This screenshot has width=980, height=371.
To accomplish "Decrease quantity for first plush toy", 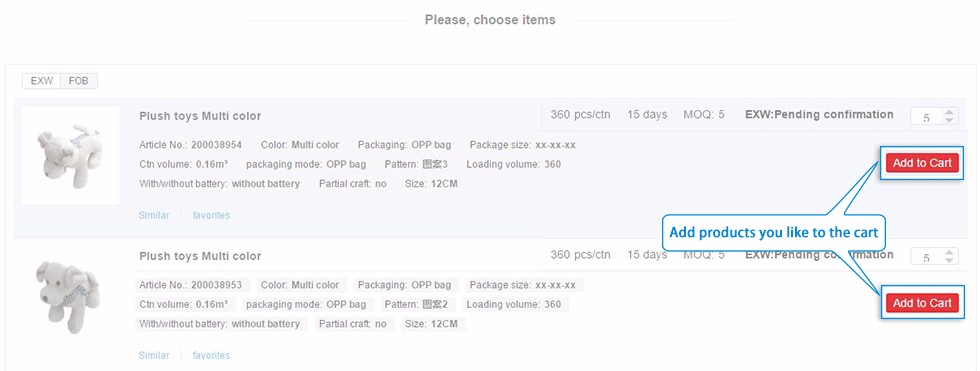I will tap(949, 120).
